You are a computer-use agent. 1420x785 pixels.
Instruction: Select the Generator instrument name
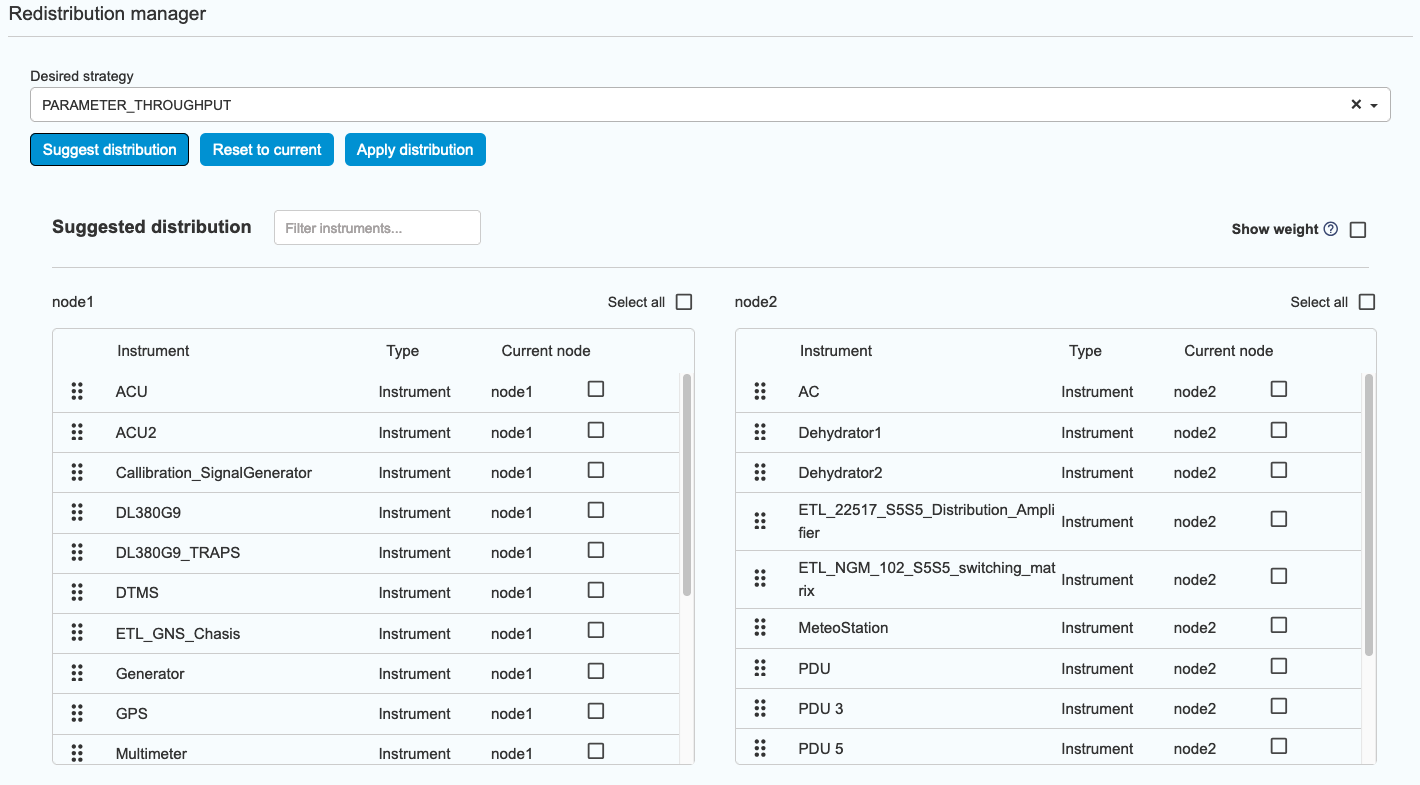150,674
